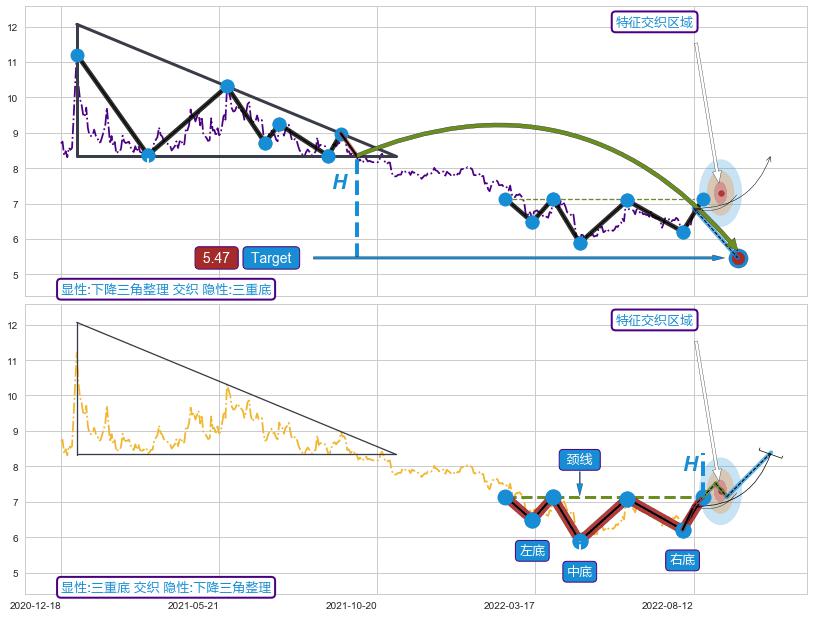Click the blue H label in top chart

pyautogui.click(x=340, y=182)
